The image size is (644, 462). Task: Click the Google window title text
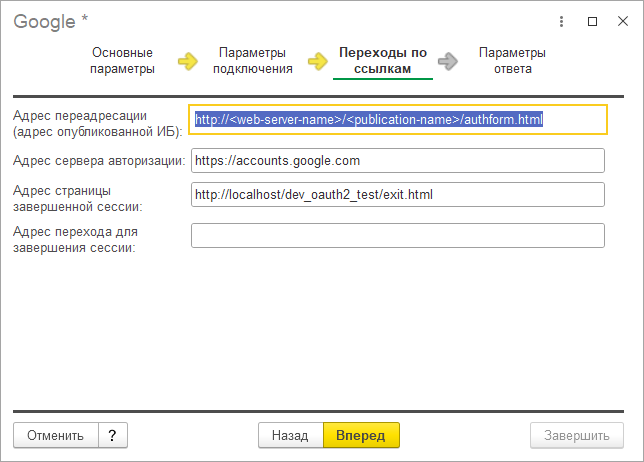(46, 20)
